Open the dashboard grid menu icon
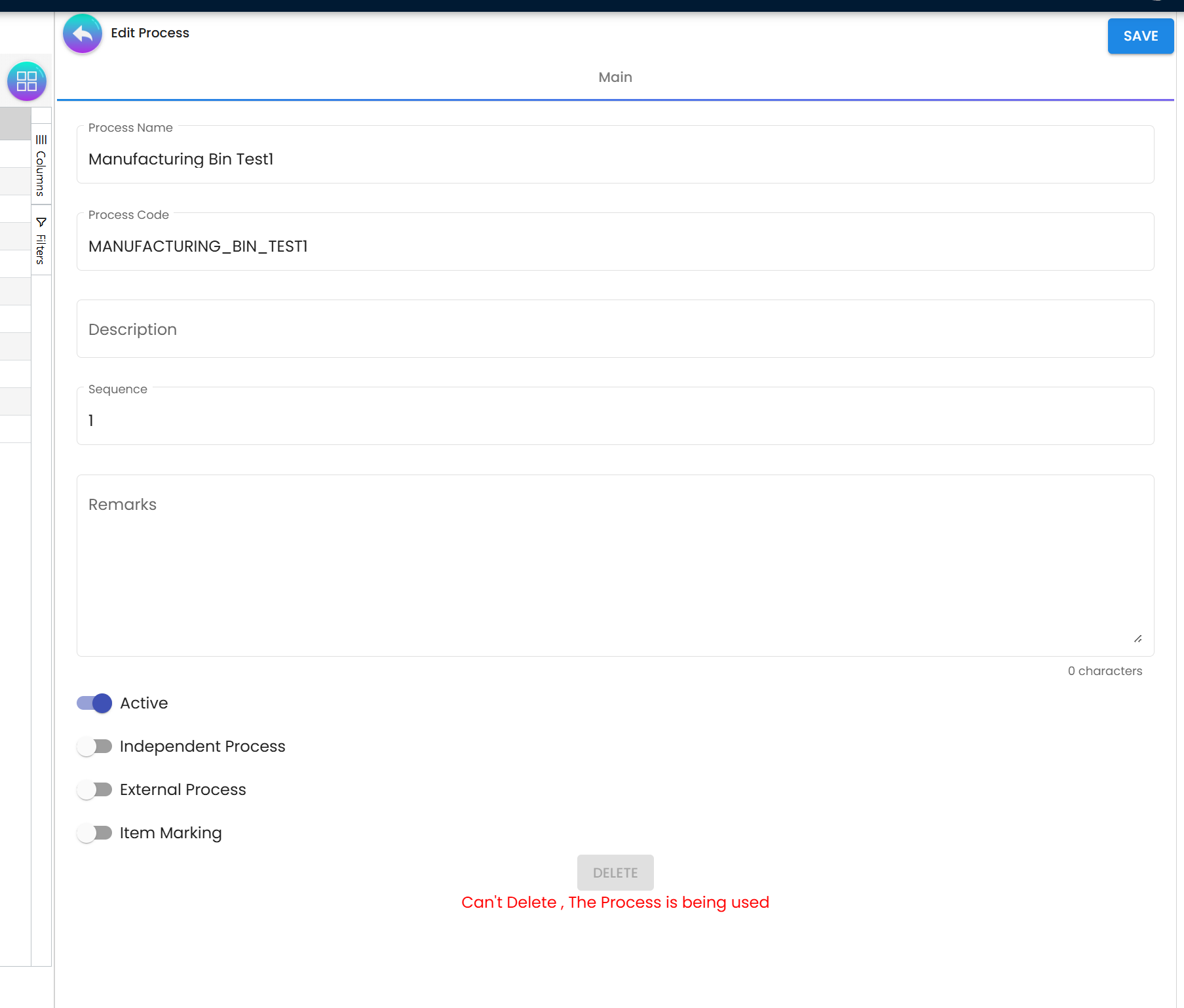The height and width of the screenshot is (1008, 1184). pos(27,81)
